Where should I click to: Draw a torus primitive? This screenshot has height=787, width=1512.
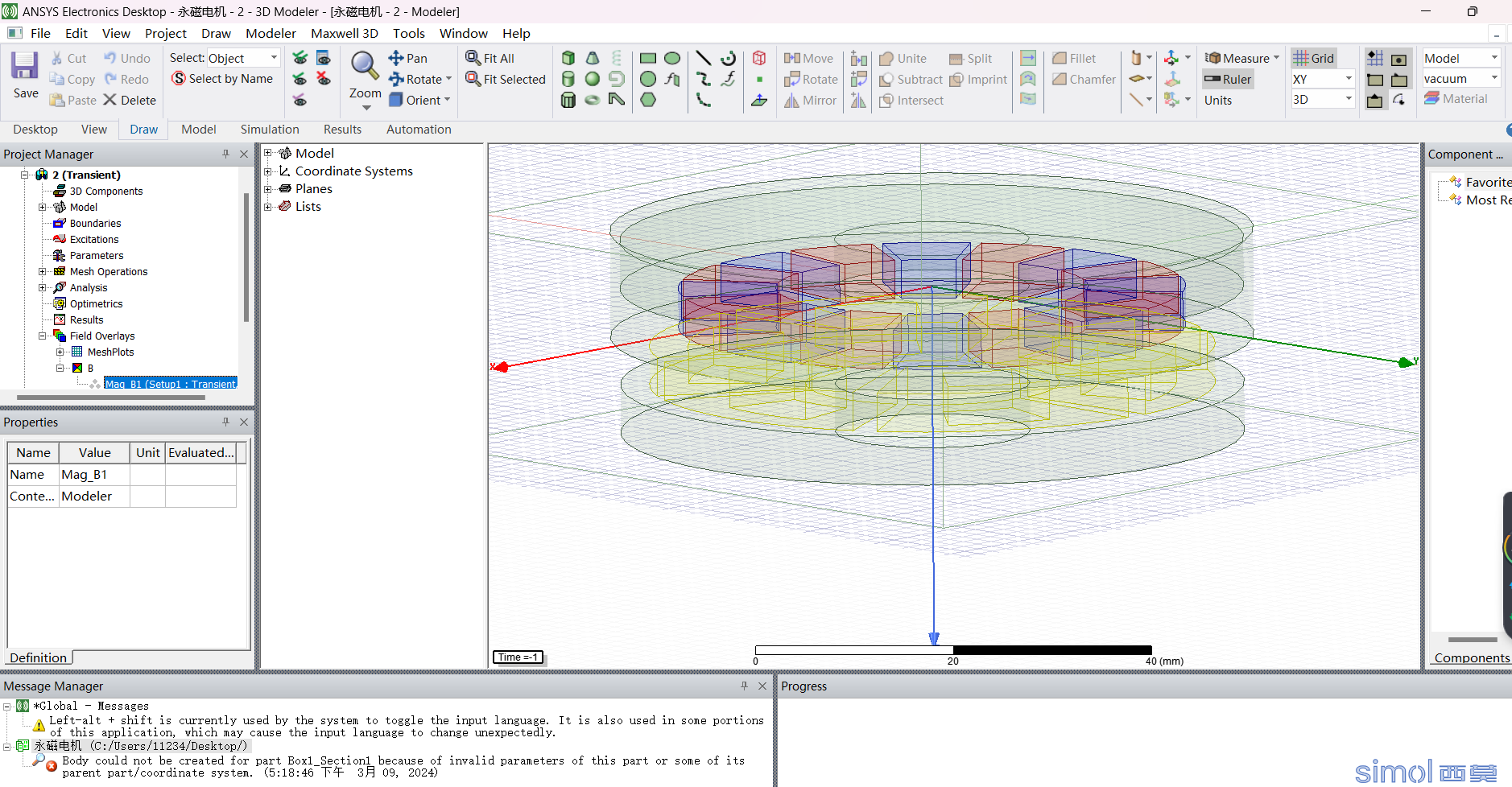click(593, 100)
